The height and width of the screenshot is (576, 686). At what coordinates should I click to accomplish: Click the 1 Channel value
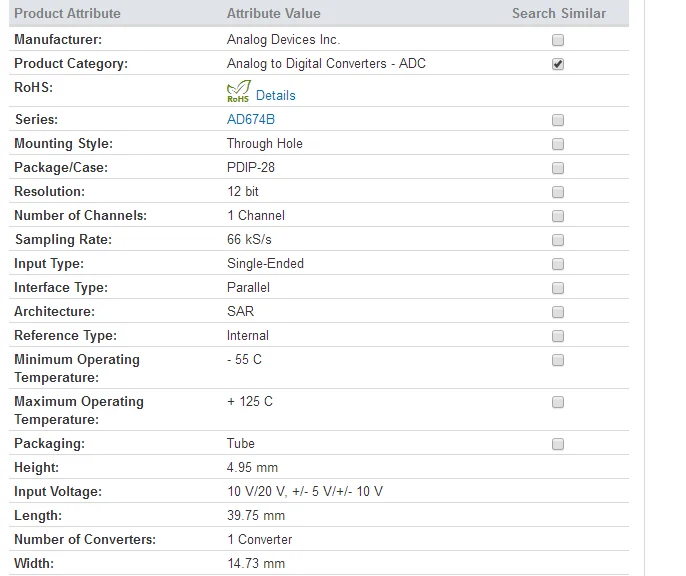pyautogui.click(x=256, y=216)
